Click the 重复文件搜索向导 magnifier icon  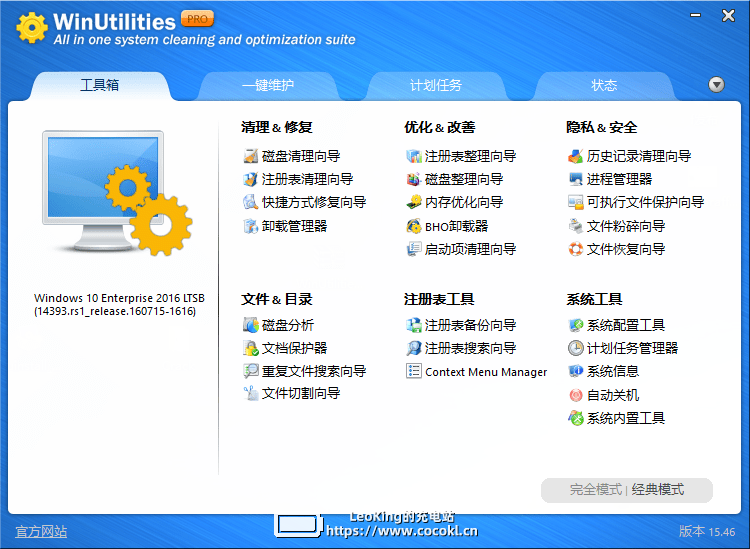pyautogui.click(x=251, y=371)
